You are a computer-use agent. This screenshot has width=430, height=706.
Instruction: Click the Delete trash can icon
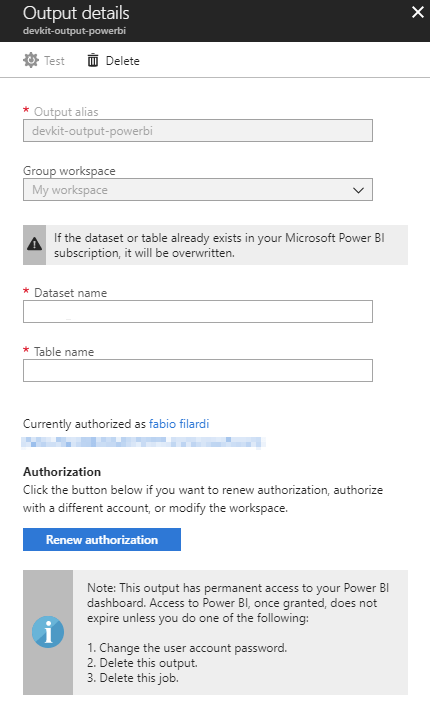pyautogui.click(x=93, y=60)
